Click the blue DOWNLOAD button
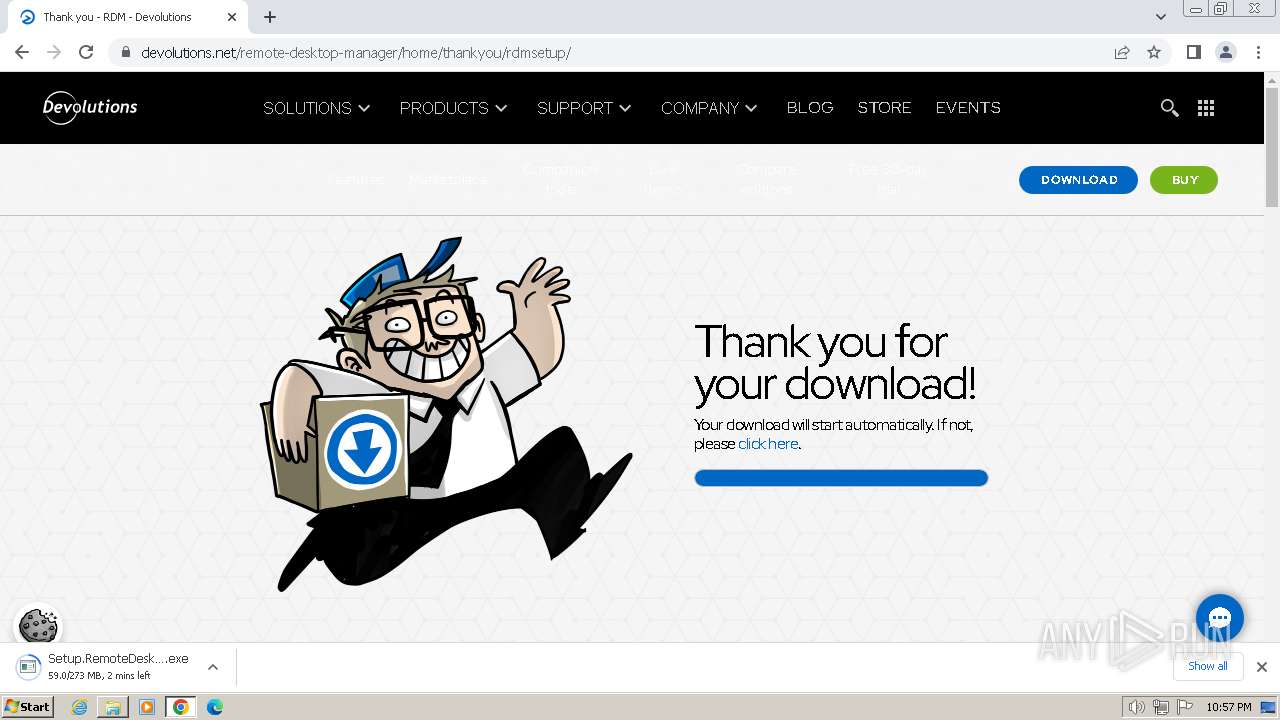1280x720 pixels. 1078,180
